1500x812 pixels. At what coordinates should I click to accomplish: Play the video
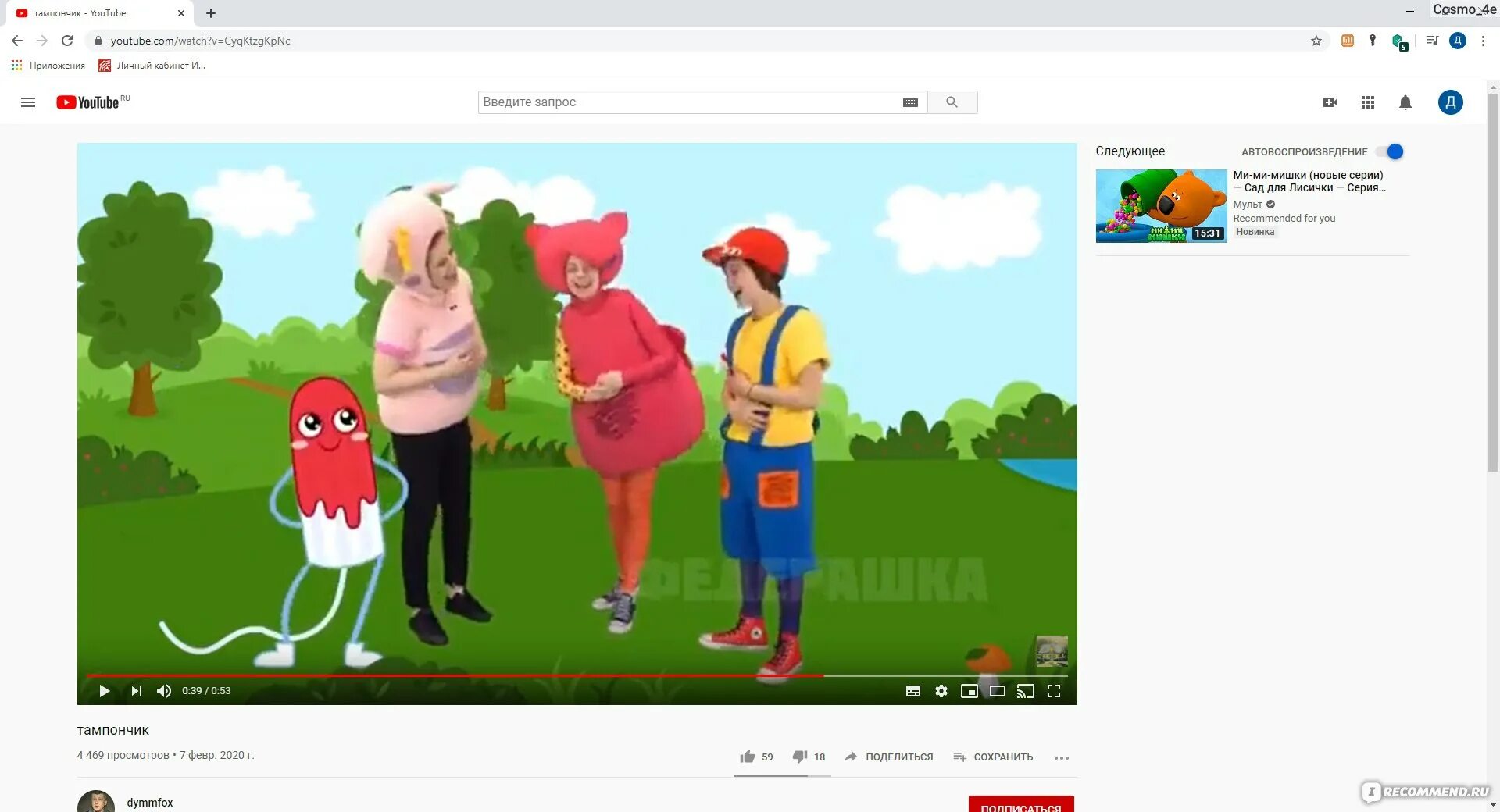pyautogui.click(x=104, y=691)
